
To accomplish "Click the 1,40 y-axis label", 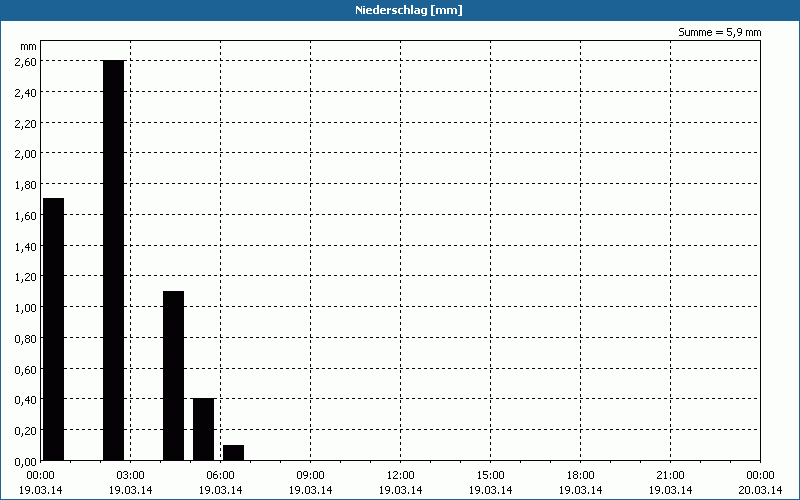I will (26, 246).
